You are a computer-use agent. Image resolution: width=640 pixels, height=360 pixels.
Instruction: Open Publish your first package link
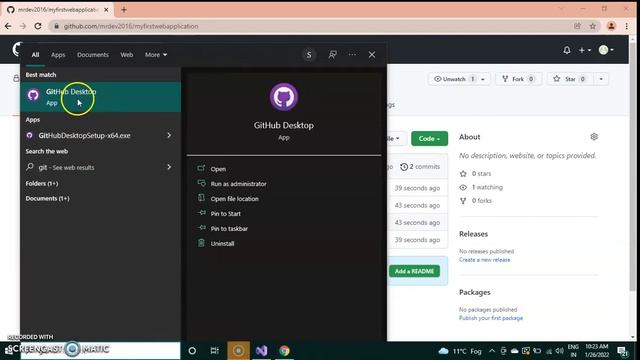pyautogui.click(x=491, y=318)
